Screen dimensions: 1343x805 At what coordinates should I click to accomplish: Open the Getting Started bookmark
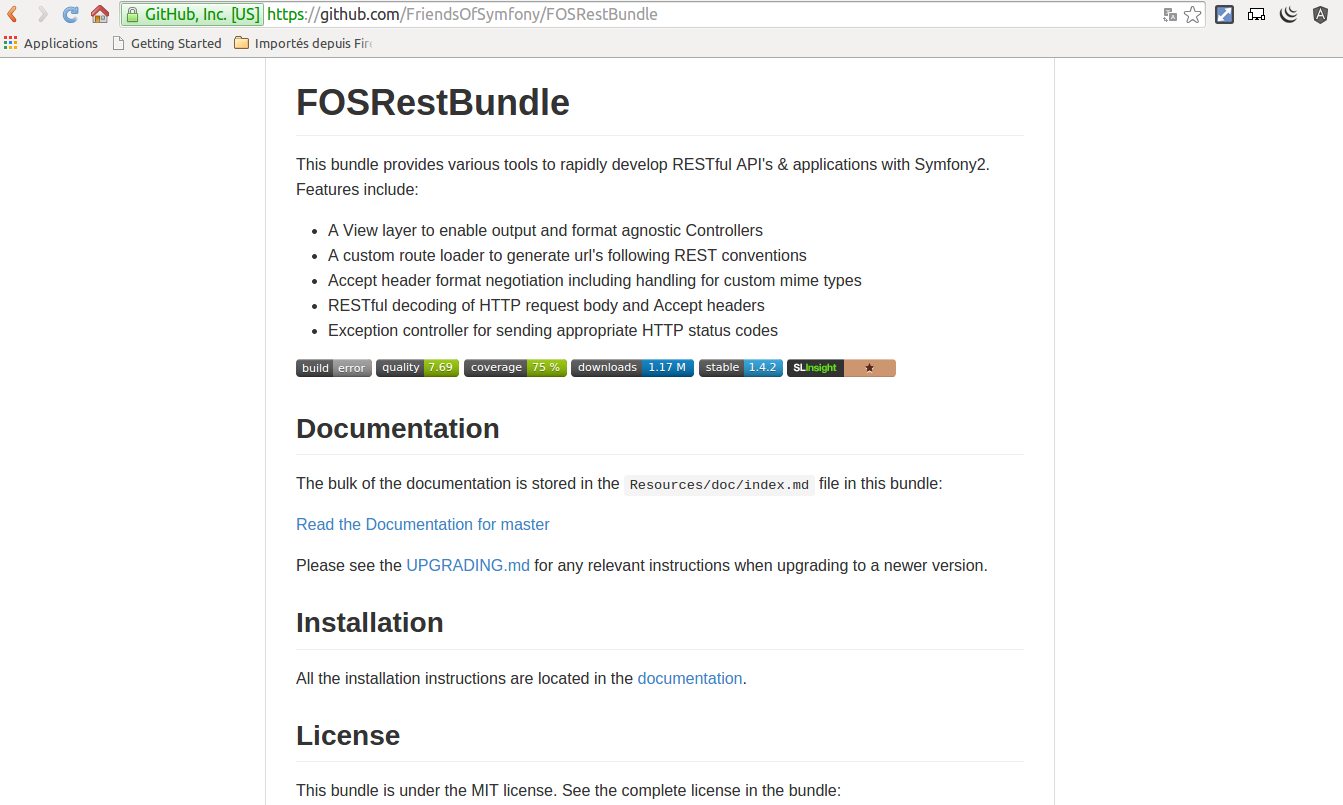pyautogui.click(x=167, y=43)
